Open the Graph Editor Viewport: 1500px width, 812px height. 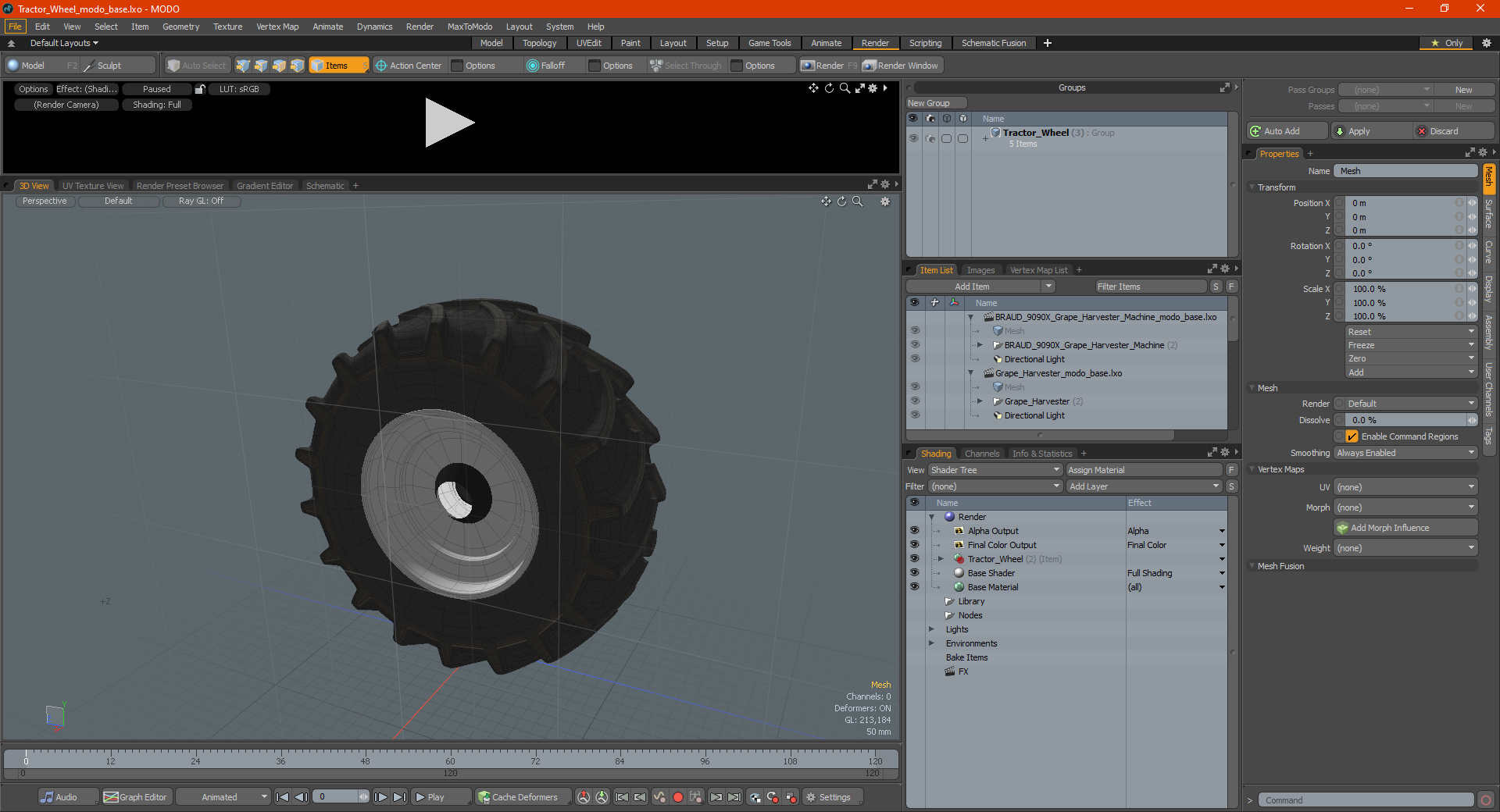(135, 797)
